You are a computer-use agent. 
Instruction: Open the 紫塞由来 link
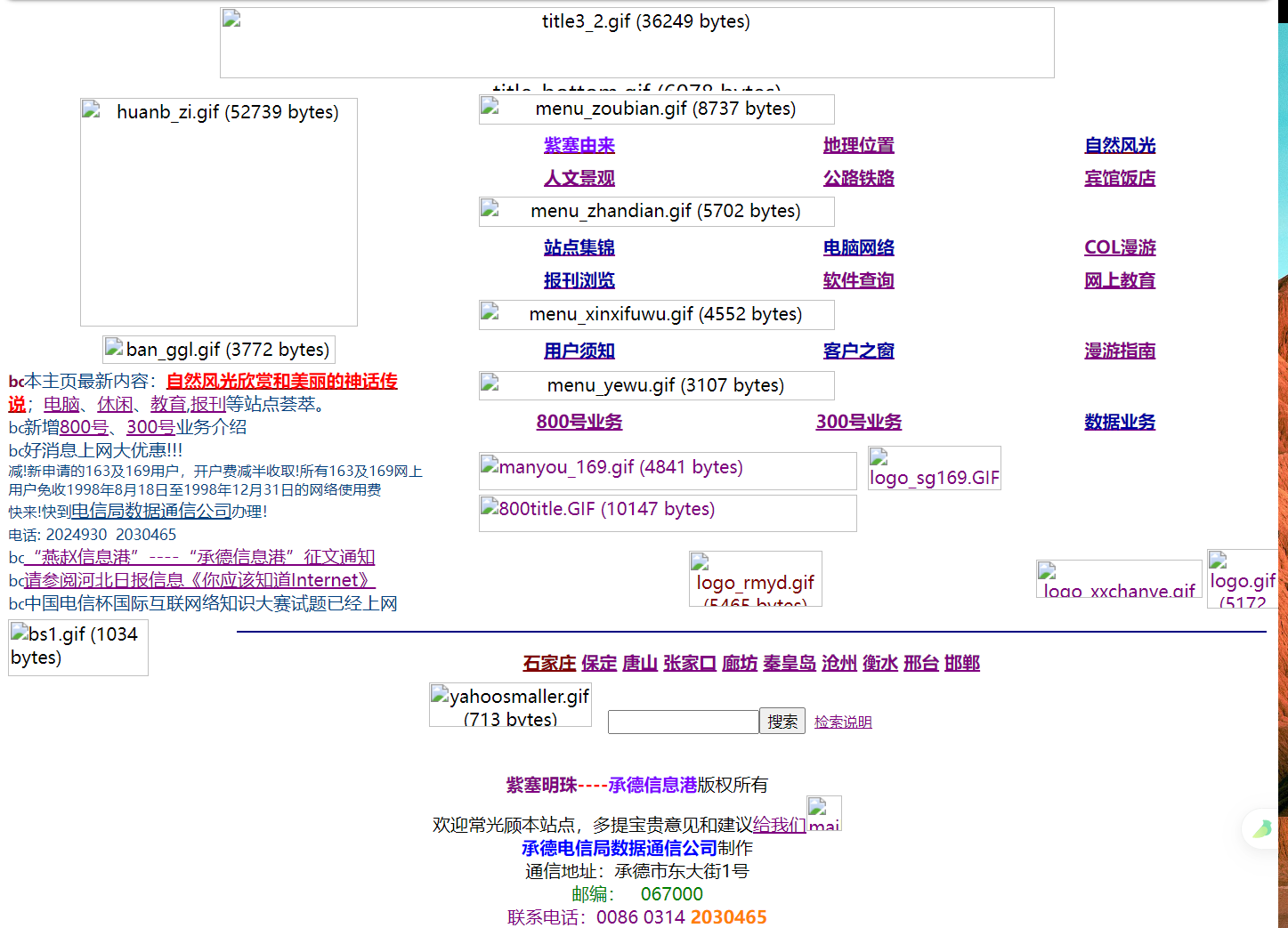(x=579, y=145)
